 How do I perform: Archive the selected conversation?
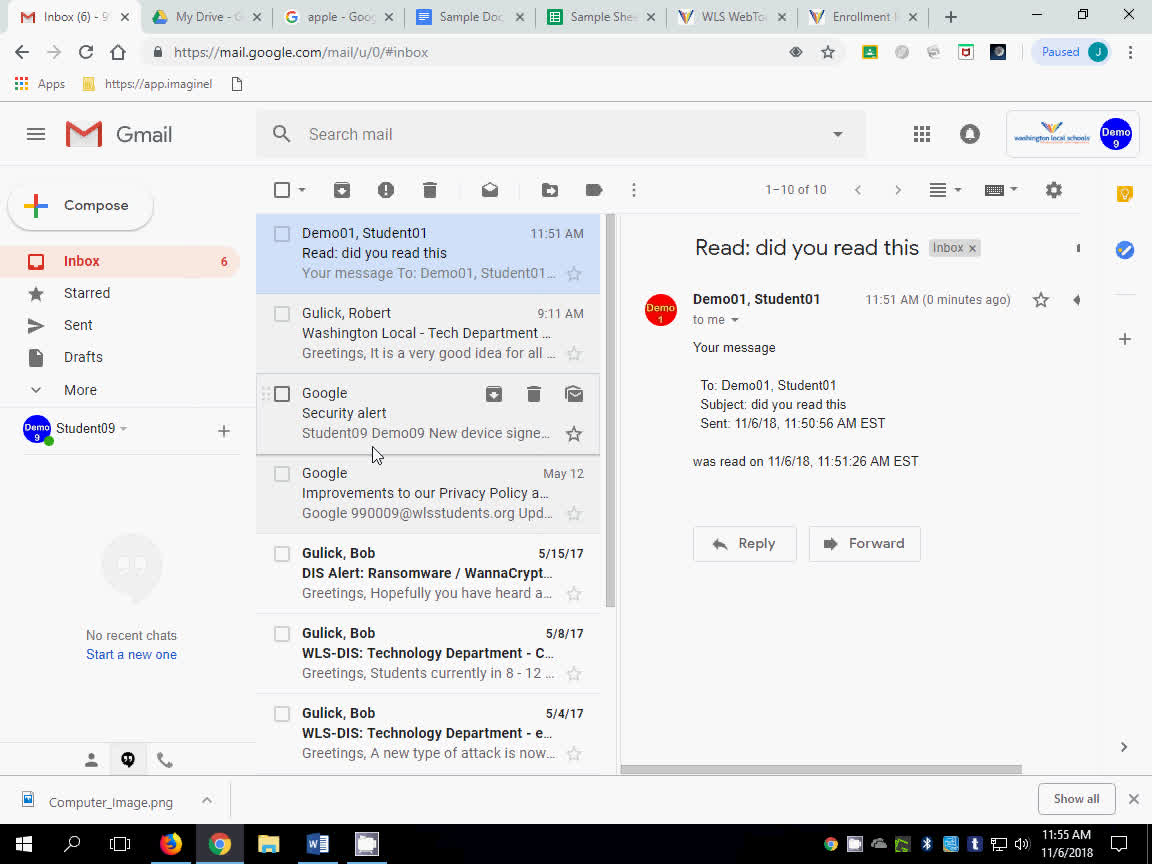(342, 189)
